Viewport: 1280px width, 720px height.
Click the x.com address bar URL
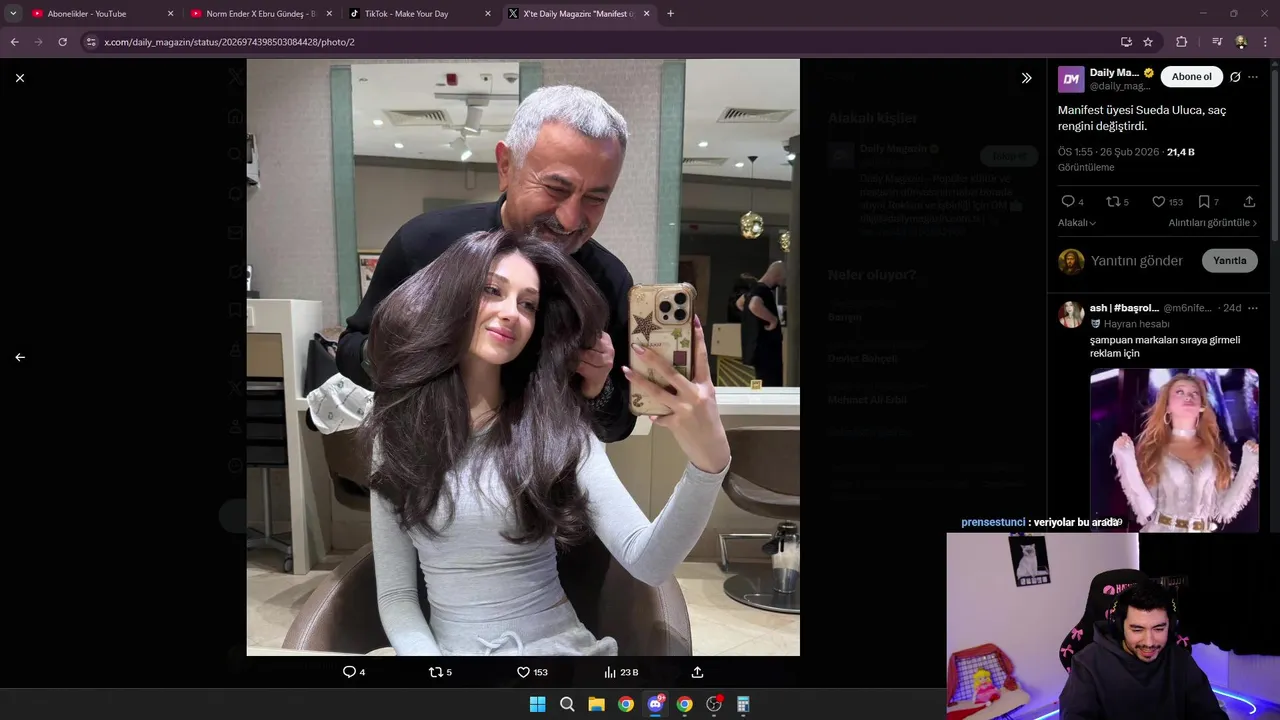coord(229,42)
